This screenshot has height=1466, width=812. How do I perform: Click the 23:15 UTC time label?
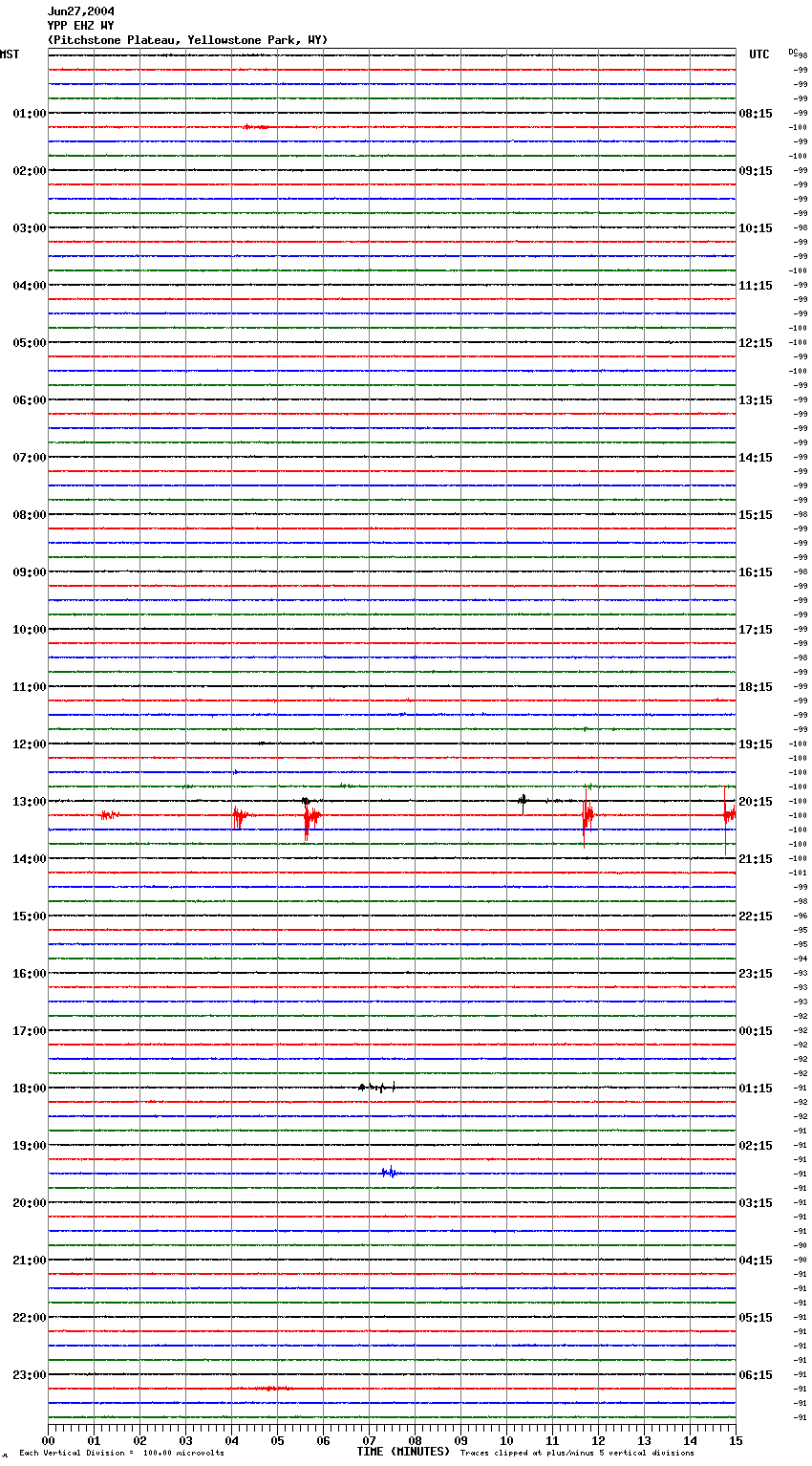(756, 974)
